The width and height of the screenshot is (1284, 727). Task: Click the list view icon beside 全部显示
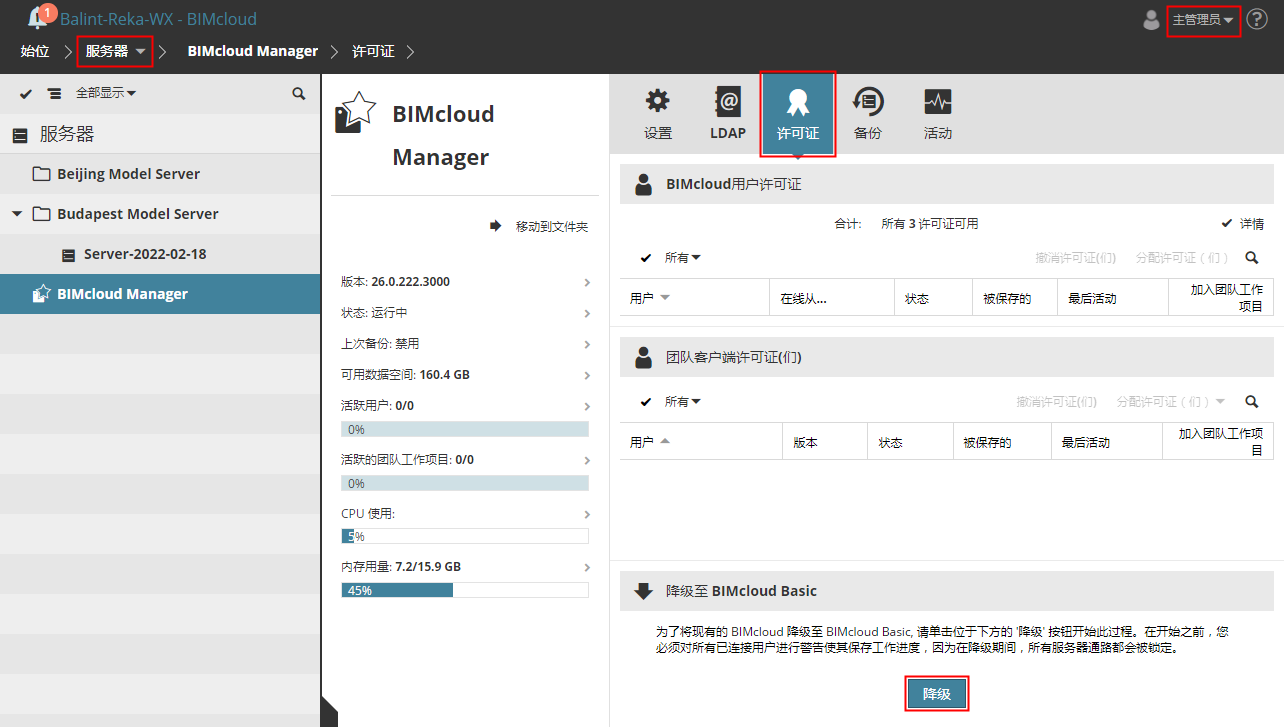point(54,93)
